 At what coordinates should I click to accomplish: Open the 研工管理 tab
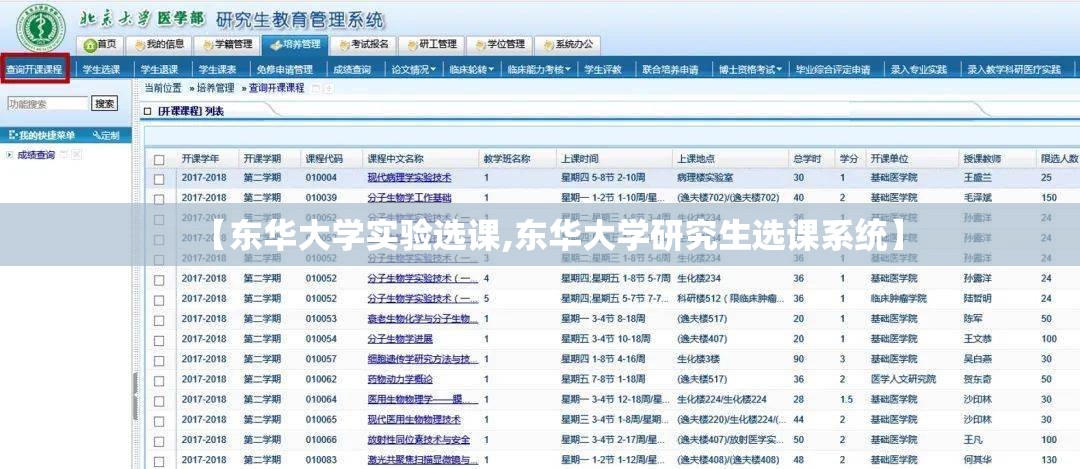tap(431, 44)
